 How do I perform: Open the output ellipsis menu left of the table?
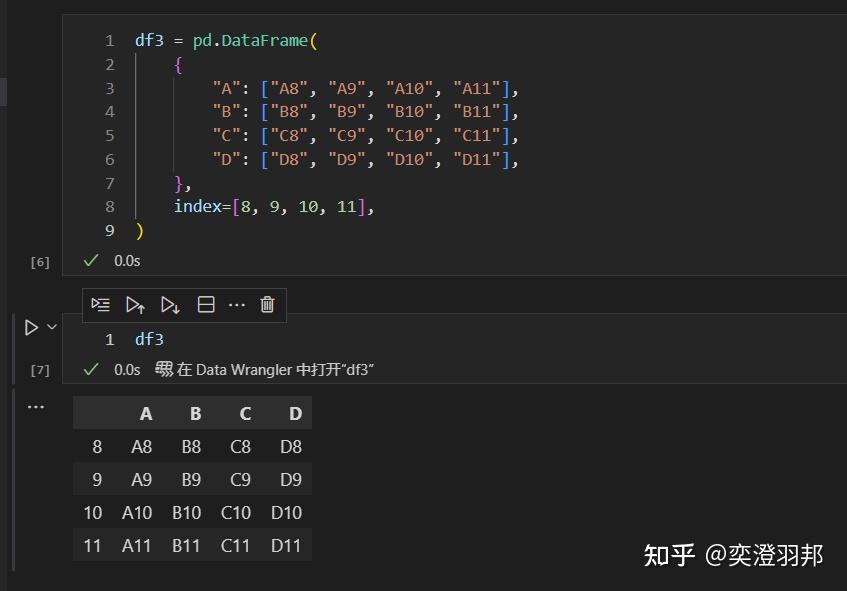[36, 406]
